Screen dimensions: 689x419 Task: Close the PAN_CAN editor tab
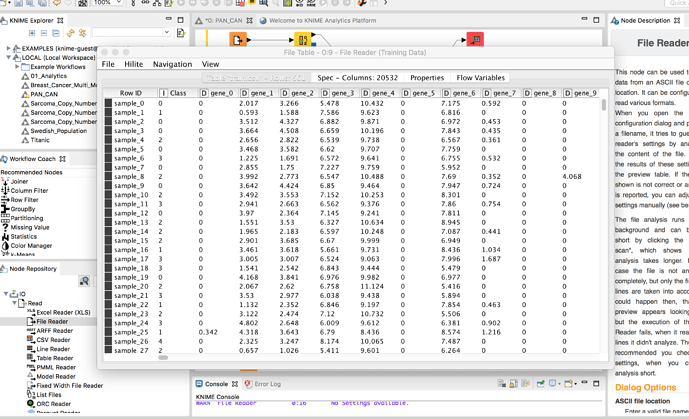tap(249, 20)
